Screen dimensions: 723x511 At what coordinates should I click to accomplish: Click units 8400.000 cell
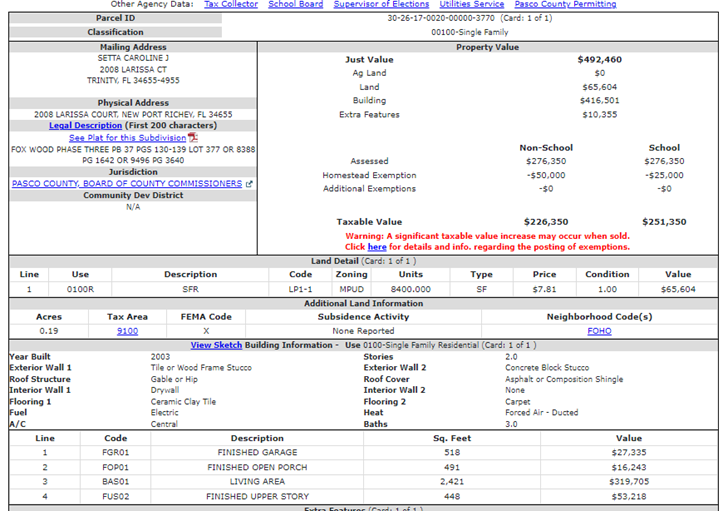(x=410, y=290)
